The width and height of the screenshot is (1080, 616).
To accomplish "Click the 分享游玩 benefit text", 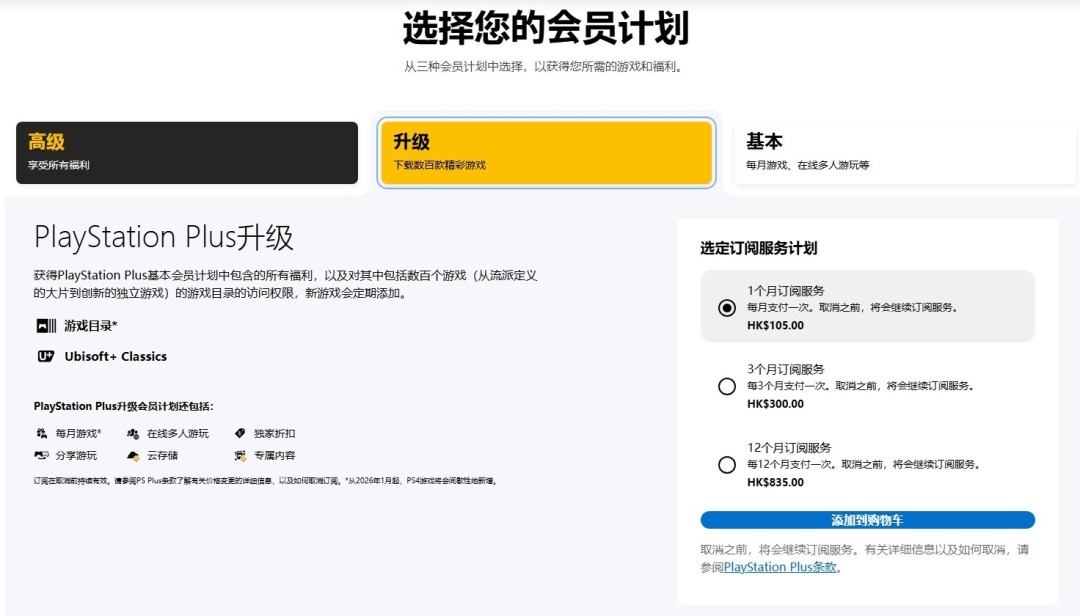I will [76, 455].
